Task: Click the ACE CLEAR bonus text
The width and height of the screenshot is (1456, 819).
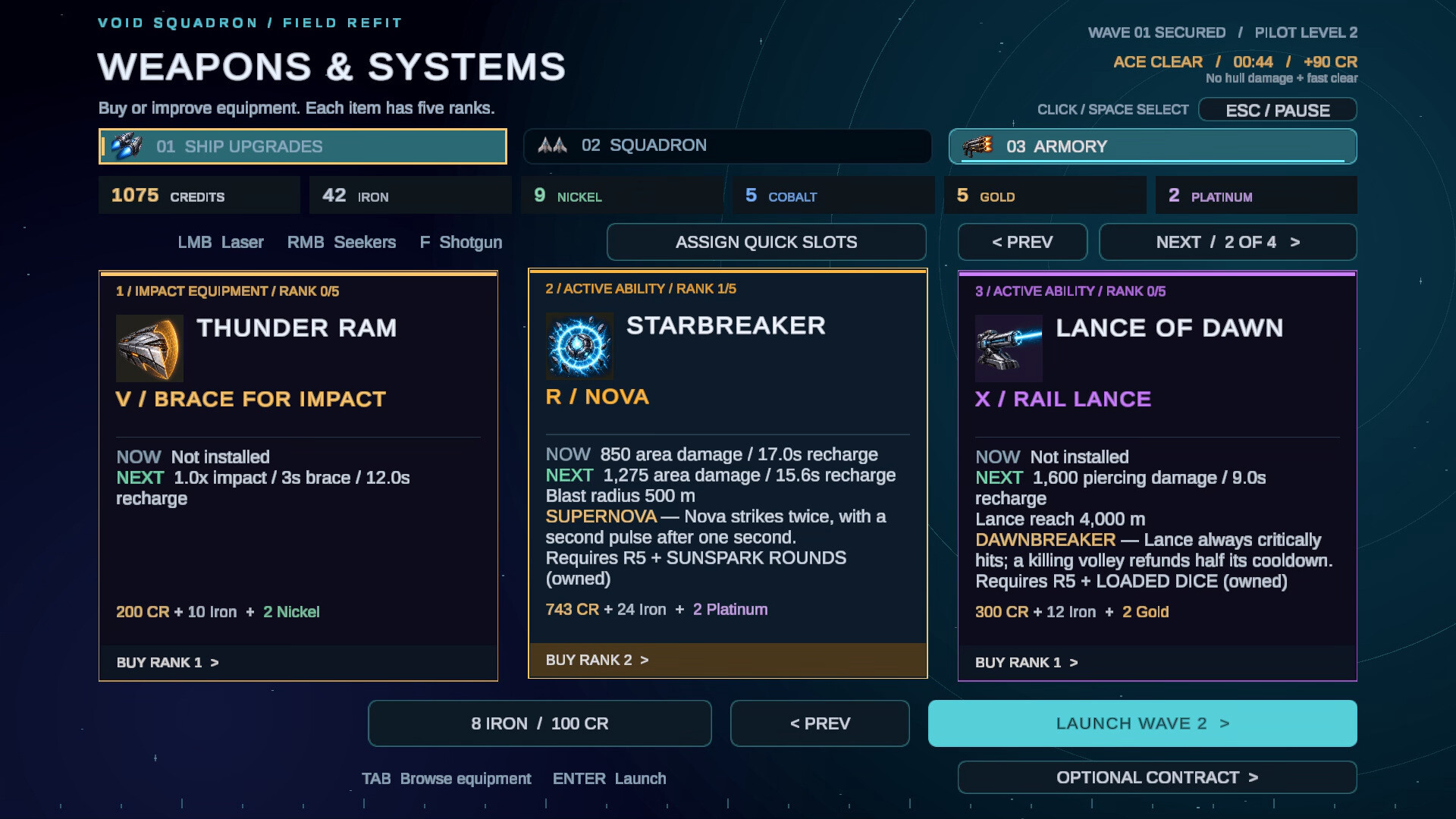Action: click(1157, 62)
